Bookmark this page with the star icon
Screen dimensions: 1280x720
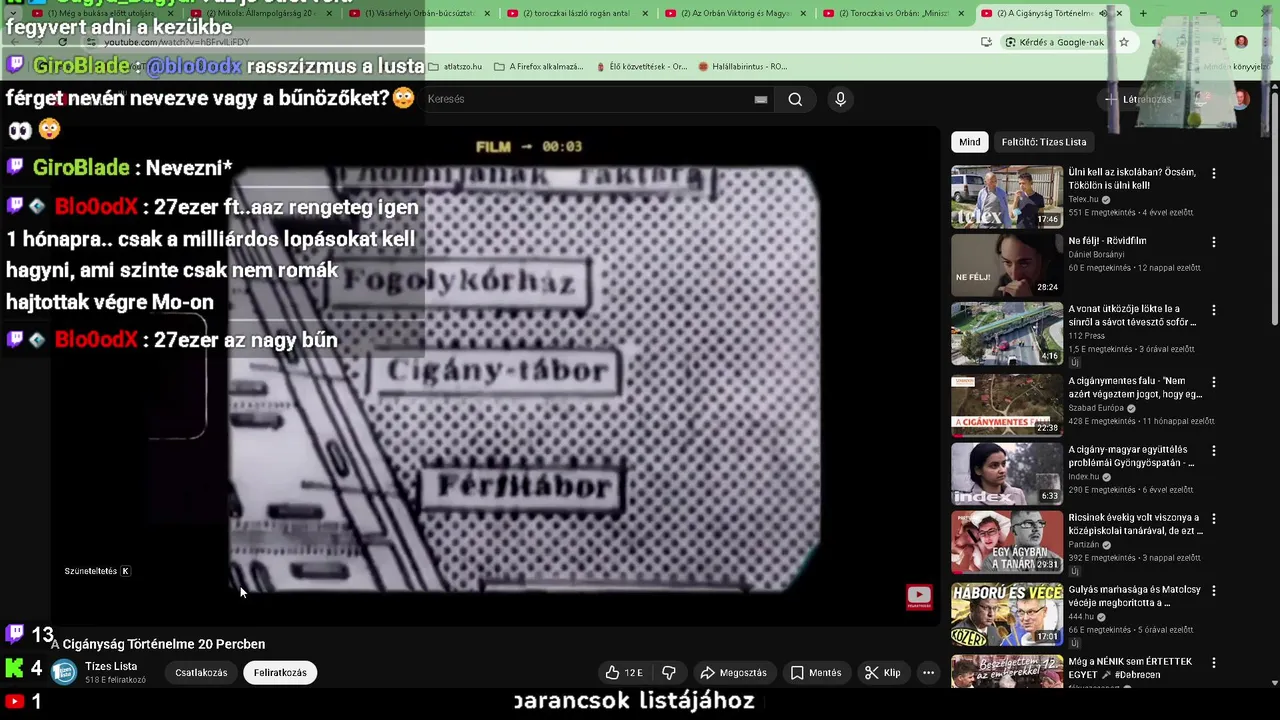point(1124,42)
